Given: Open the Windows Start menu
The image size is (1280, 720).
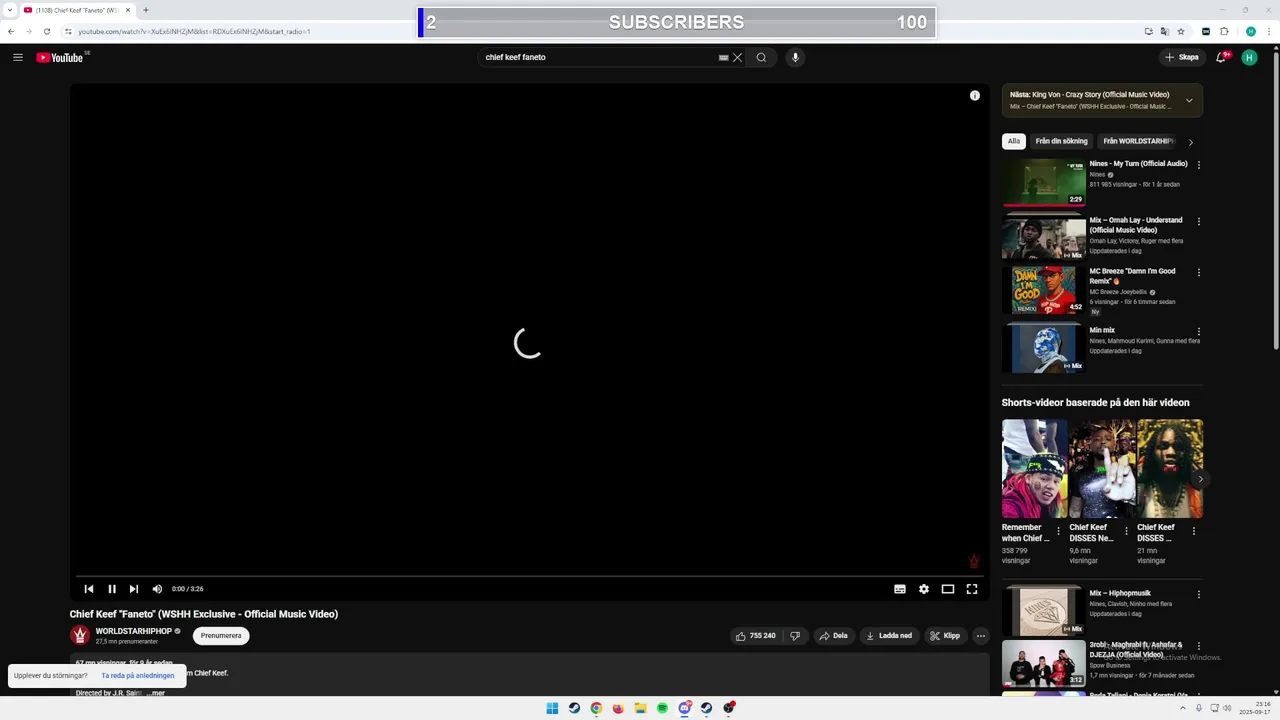Looking at the screenshot, I should click(x=552, y=708).
